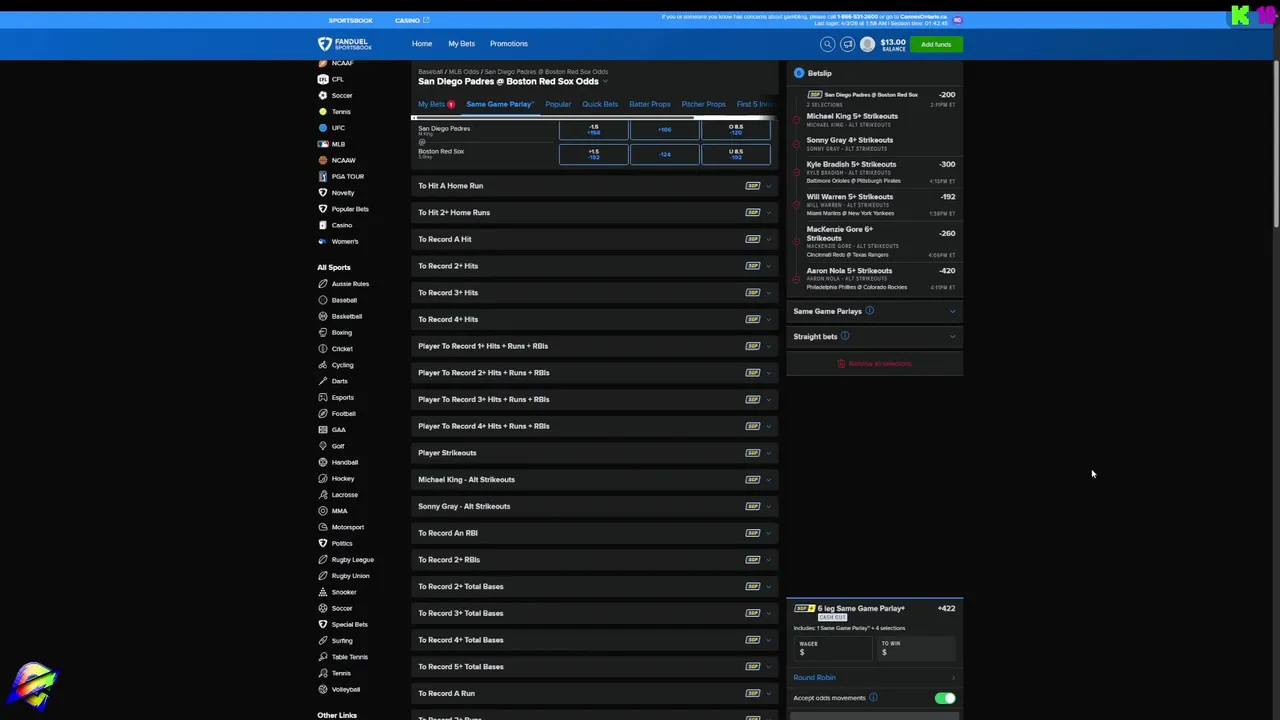Click the To Win amount field
The width and height of the screenshot is (1280, 720).
pyautogui.click(x=917, y=648)
